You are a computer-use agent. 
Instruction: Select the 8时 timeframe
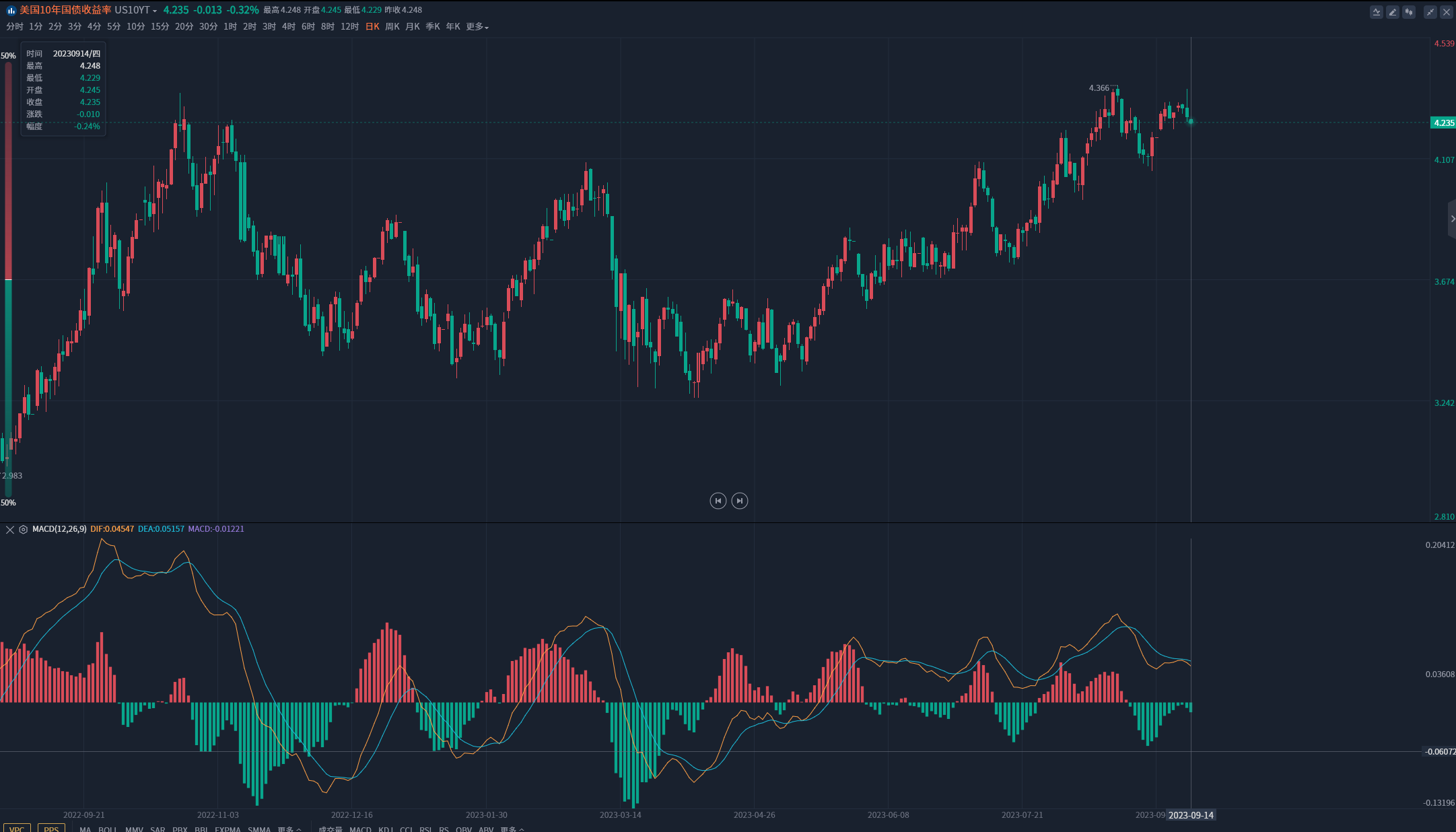coord(328,27)
